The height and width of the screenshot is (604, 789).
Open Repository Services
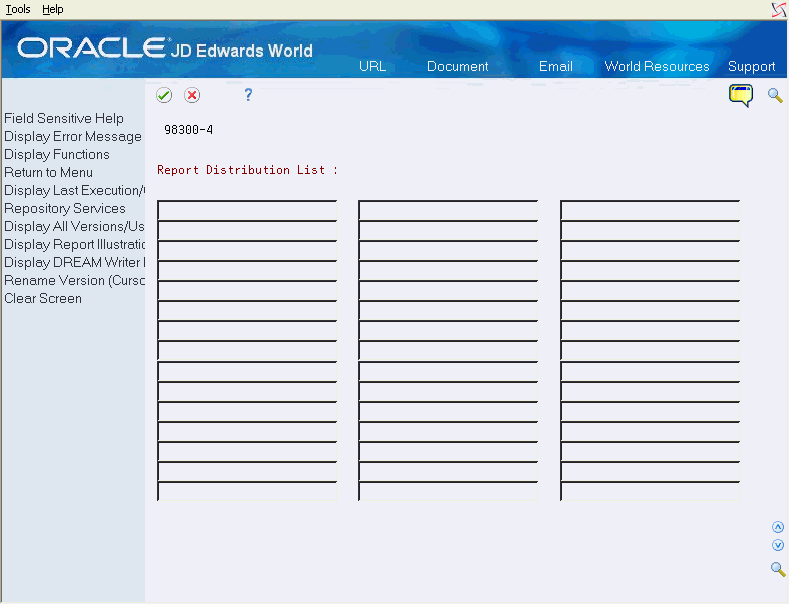click(x=65, y=208)
